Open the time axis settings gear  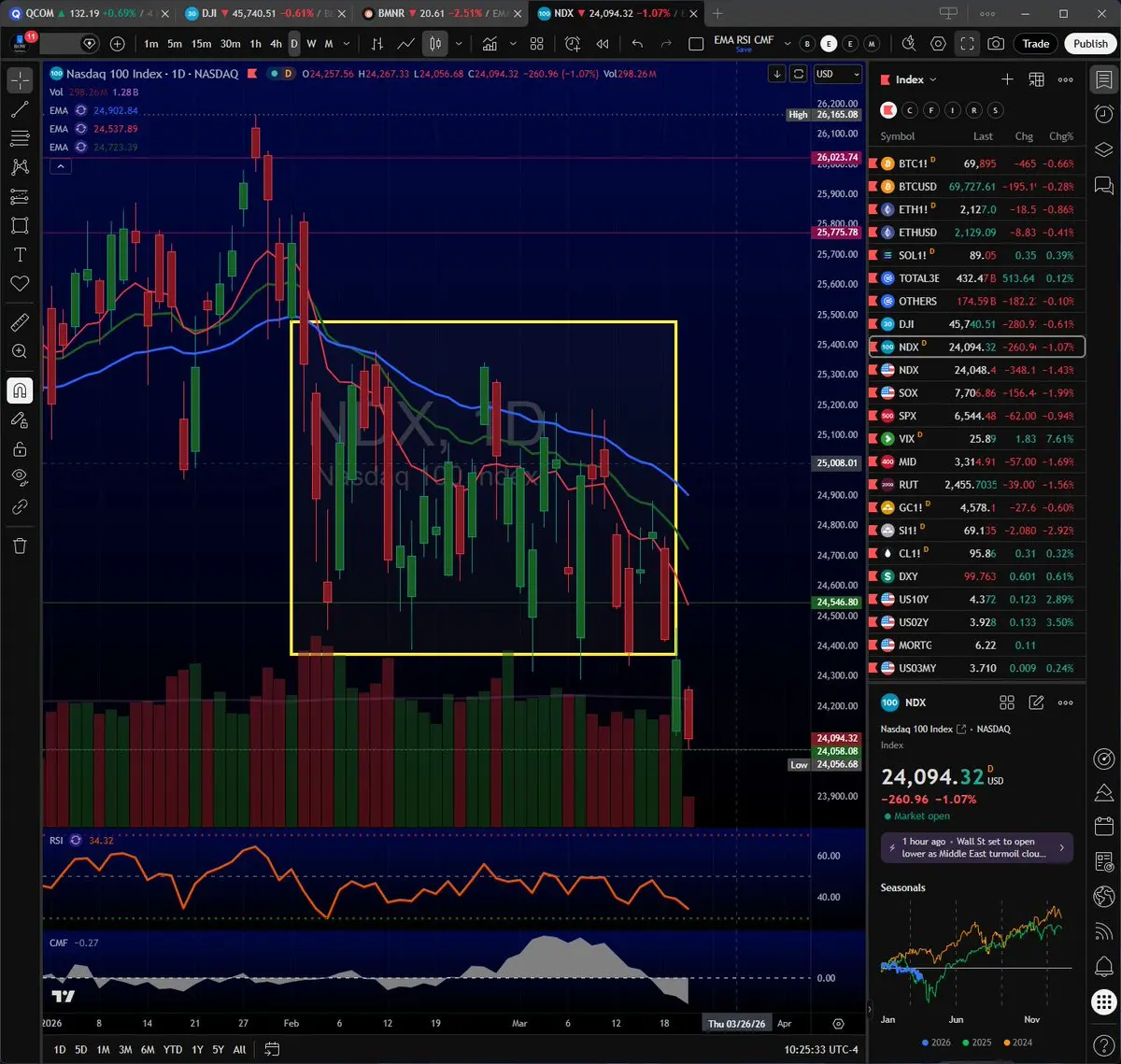point(838,1024)
